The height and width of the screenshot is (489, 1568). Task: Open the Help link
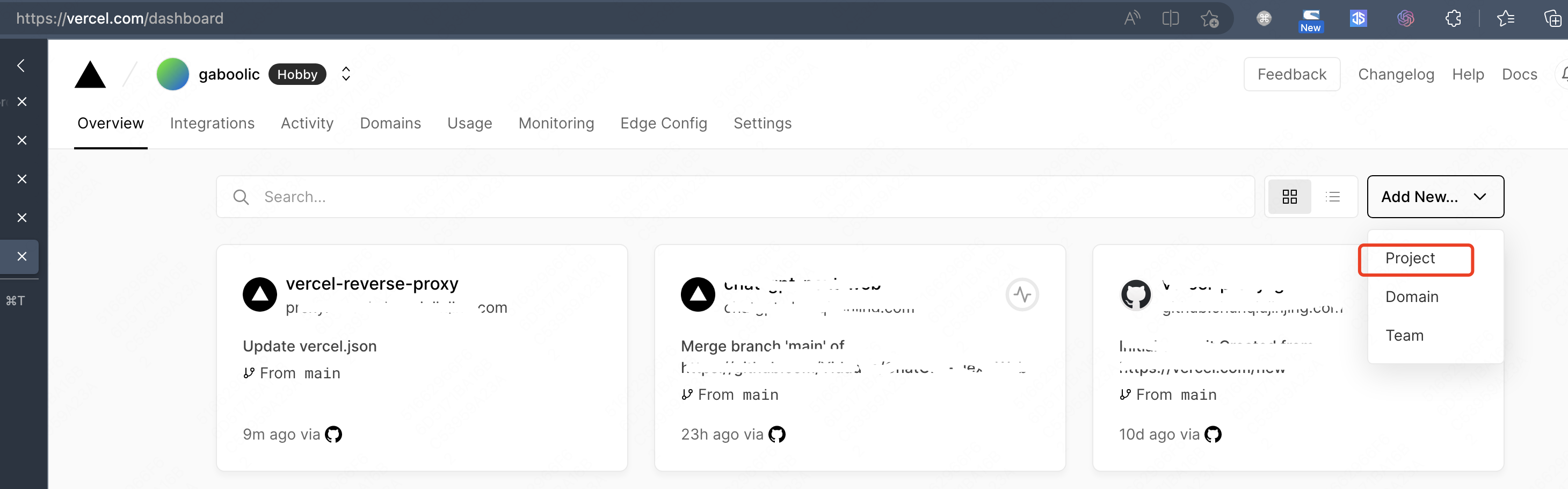[1468, 74]
